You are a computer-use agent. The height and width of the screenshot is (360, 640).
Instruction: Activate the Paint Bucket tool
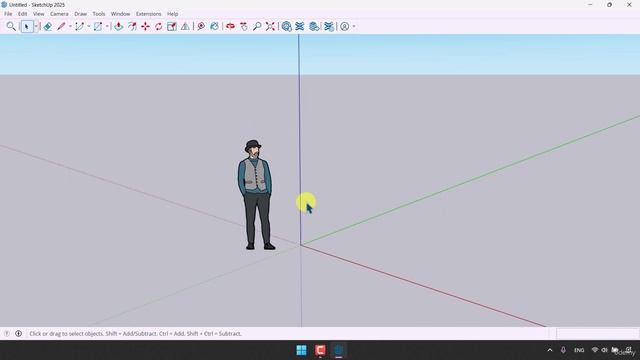click(214, 27)
